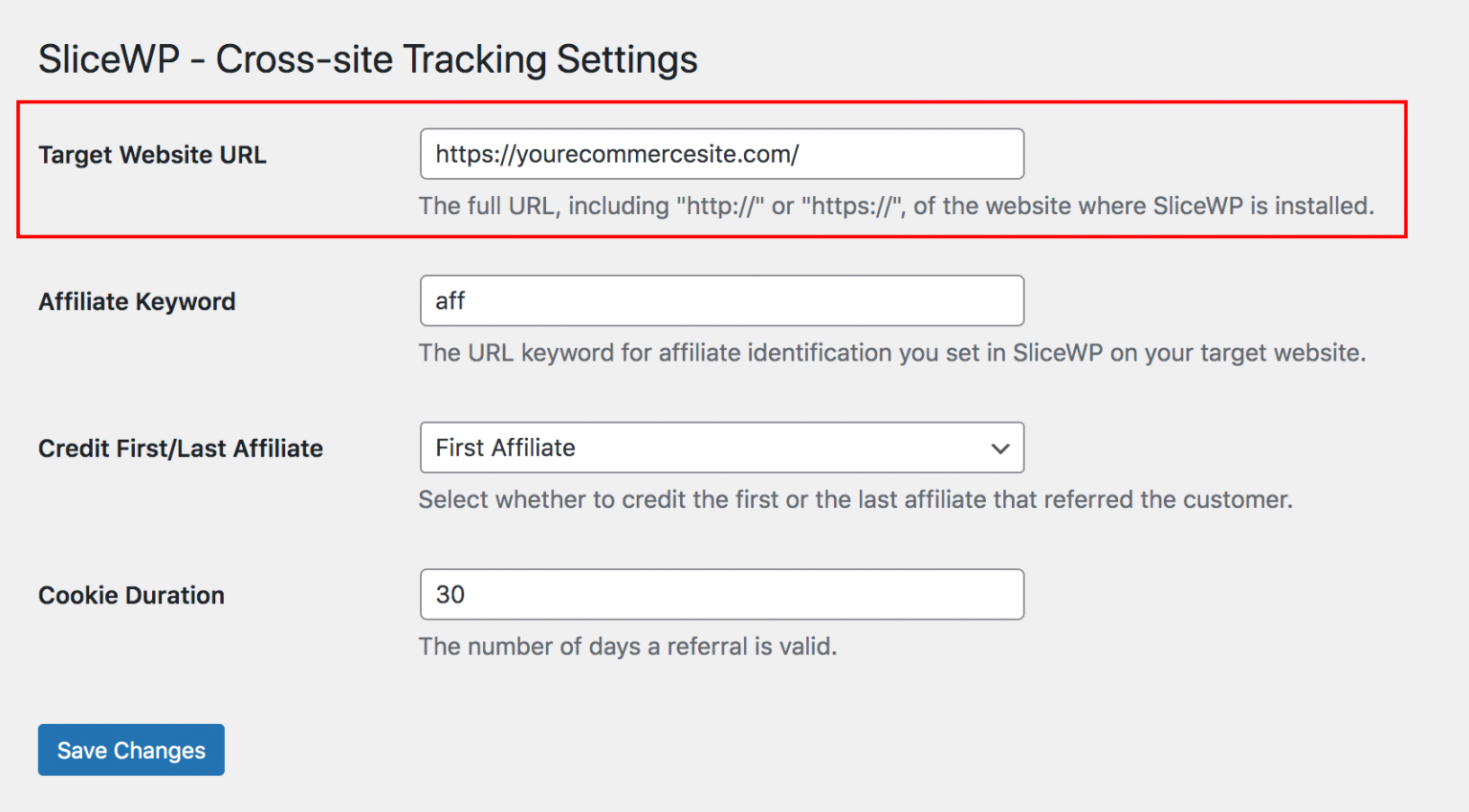Select the Affiliate Keyword label
The height and width of the screenshot is (812, 1469).
pyautogui.click(x=137, y=302)
